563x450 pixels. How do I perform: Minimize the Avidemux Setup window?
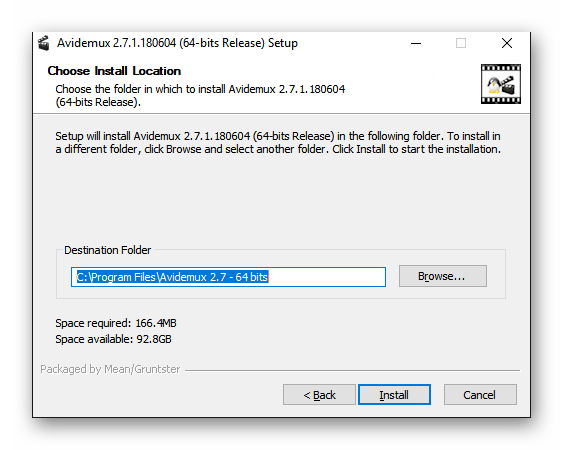pyautogui.click(x=416, y=43)
